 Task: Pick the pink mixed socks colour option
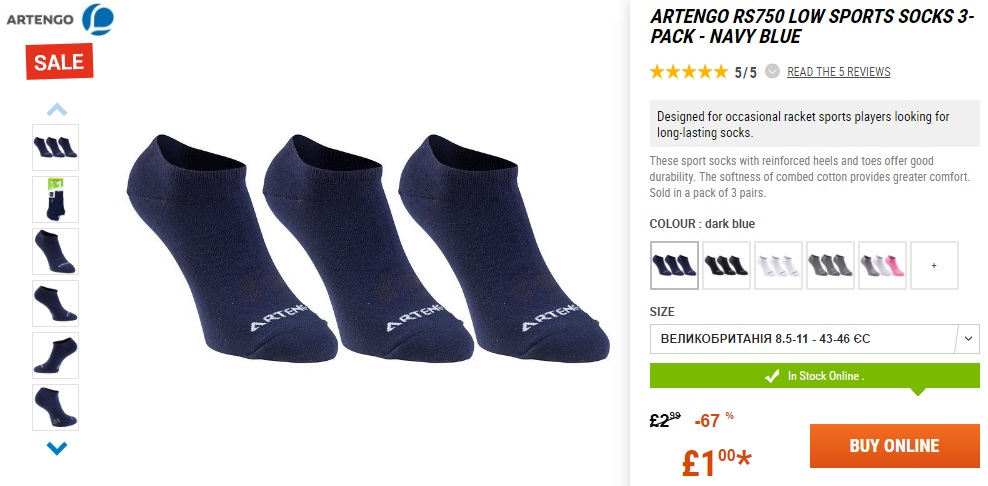(882, 266)
